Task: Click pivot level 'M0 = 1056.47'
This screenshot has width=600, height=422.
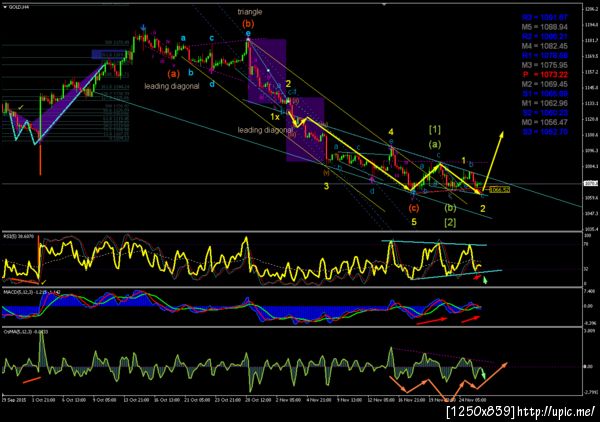Action: (545, 122)
